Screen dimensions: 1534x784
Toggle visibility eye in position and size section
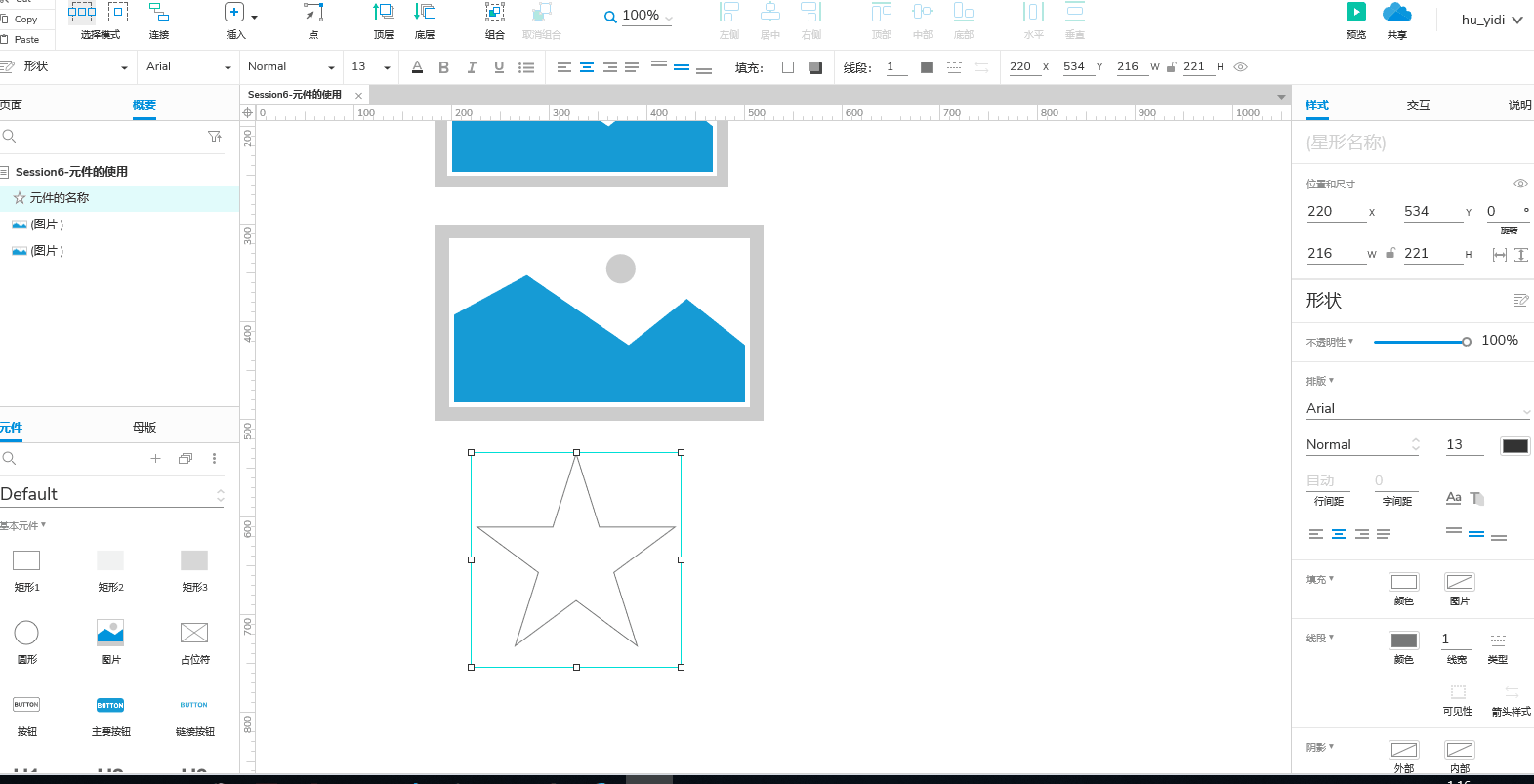click(x=1520, y=184)
